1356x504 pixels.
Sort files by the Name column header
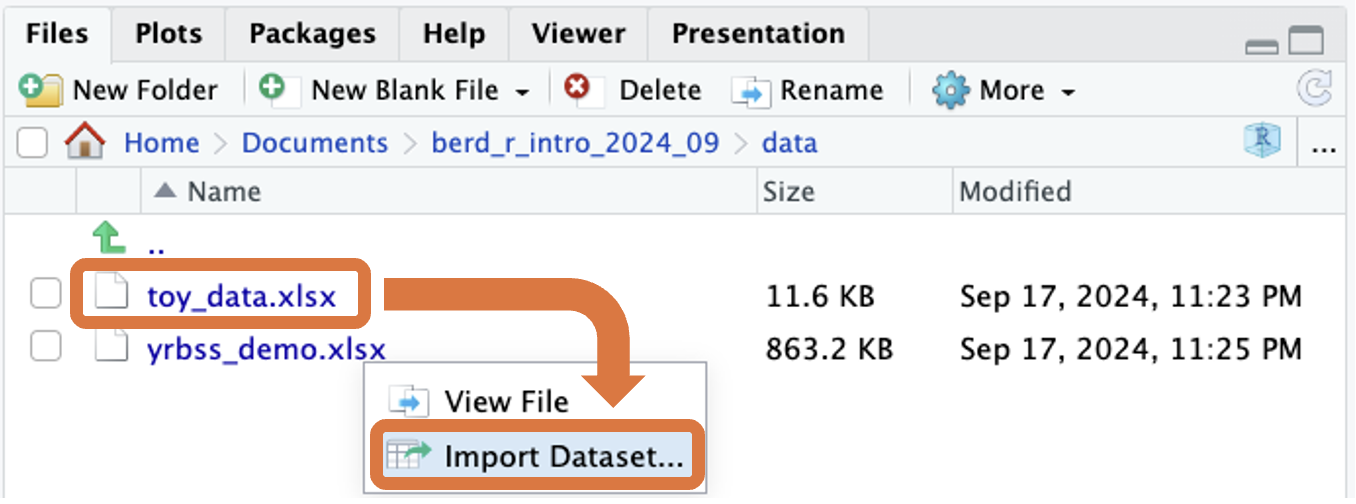point(224,191)
